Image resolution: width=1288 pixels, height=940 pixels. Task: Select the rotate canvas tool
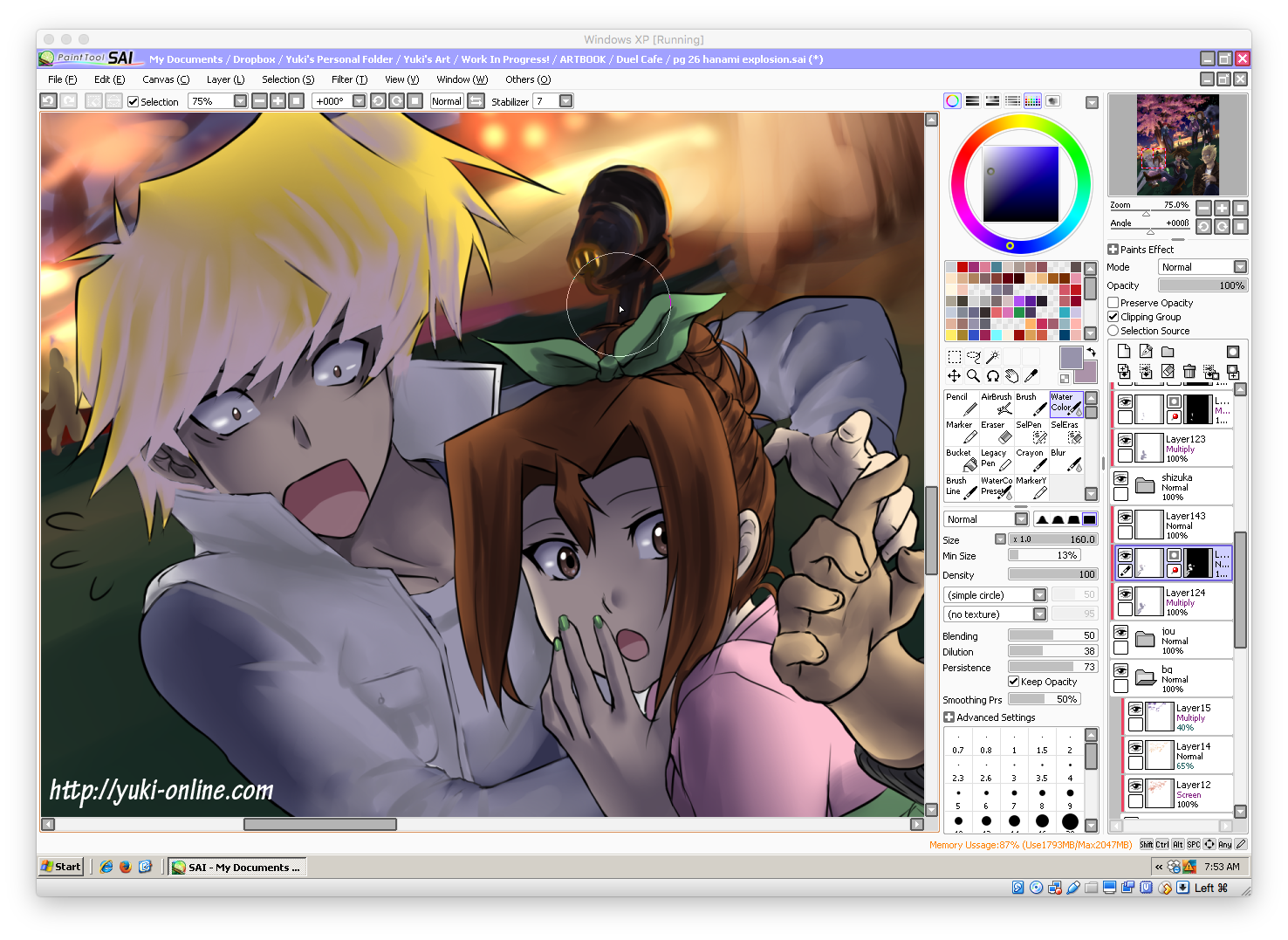point(993,375)
